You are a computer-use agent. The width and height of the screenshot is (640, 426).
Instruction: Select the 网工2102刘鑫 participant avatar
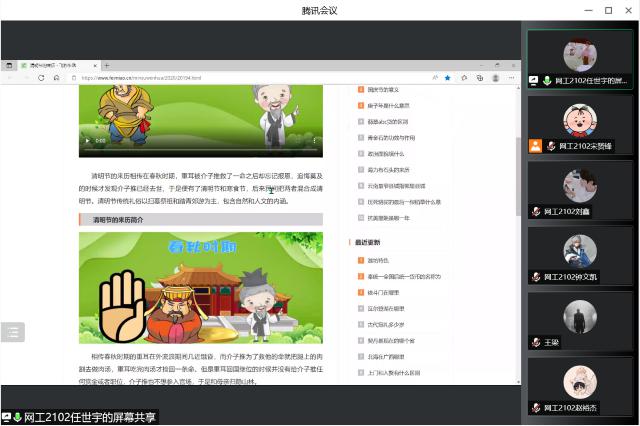tap(580, 186)
